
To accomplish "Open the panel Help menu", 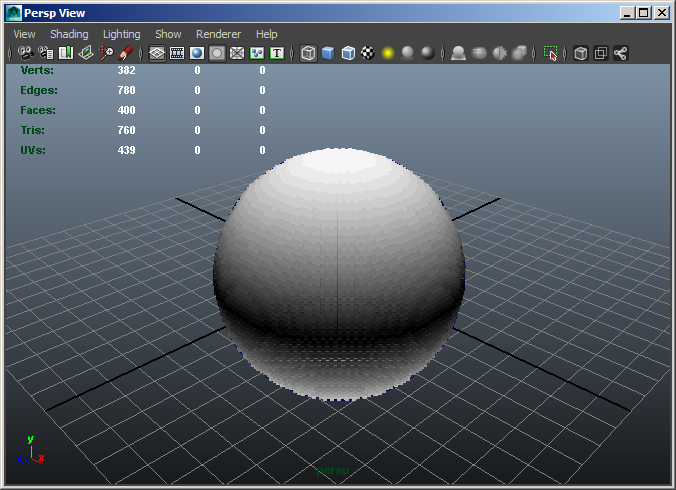I will pyautogui.click(x=266, y=34).
